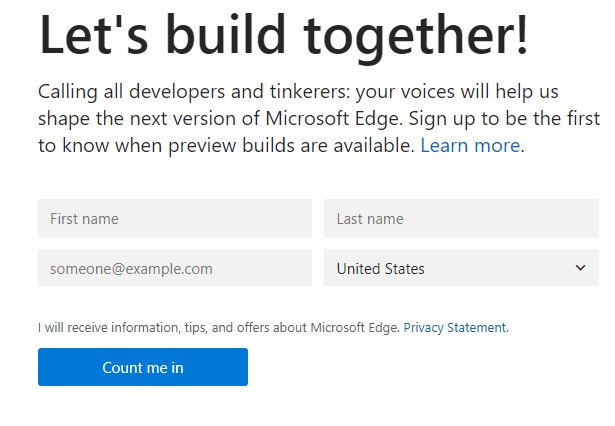Click the Let's build together! heading

pos(284,36)
